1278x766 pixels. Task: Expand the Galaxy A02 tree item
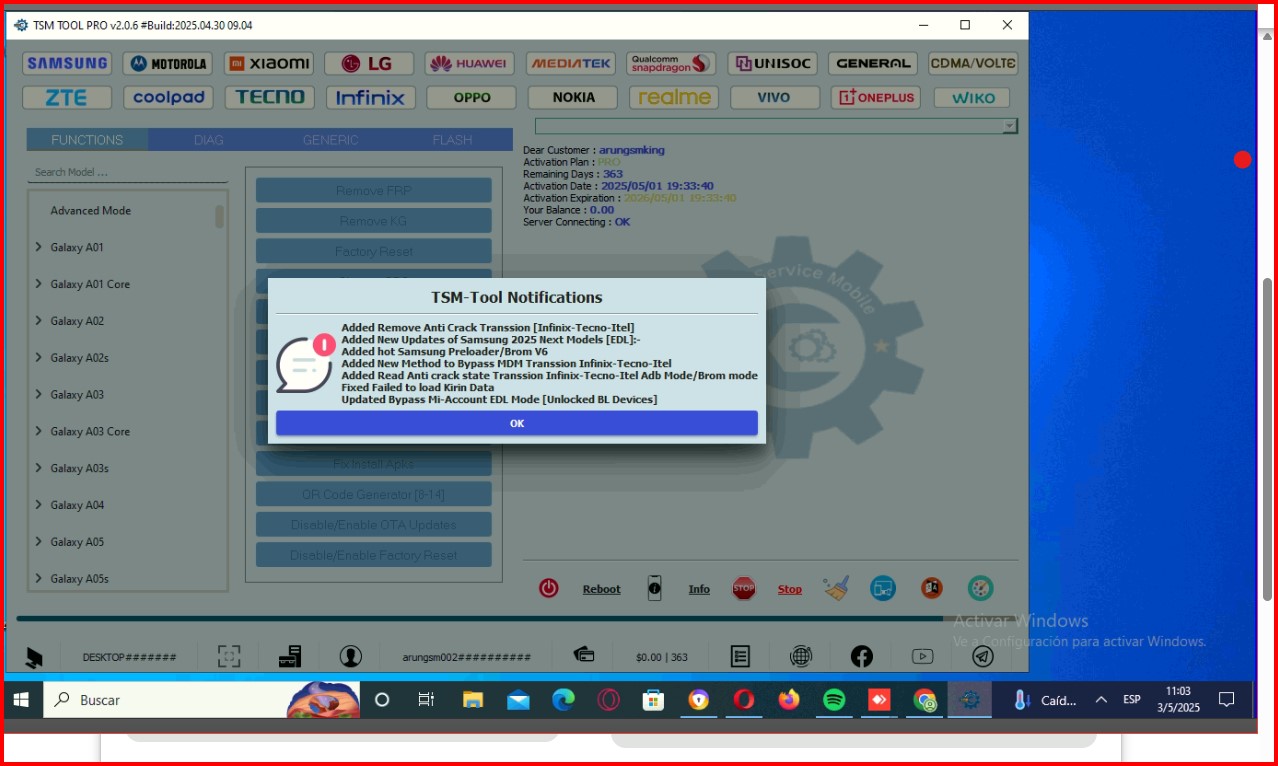click(38, 321)
